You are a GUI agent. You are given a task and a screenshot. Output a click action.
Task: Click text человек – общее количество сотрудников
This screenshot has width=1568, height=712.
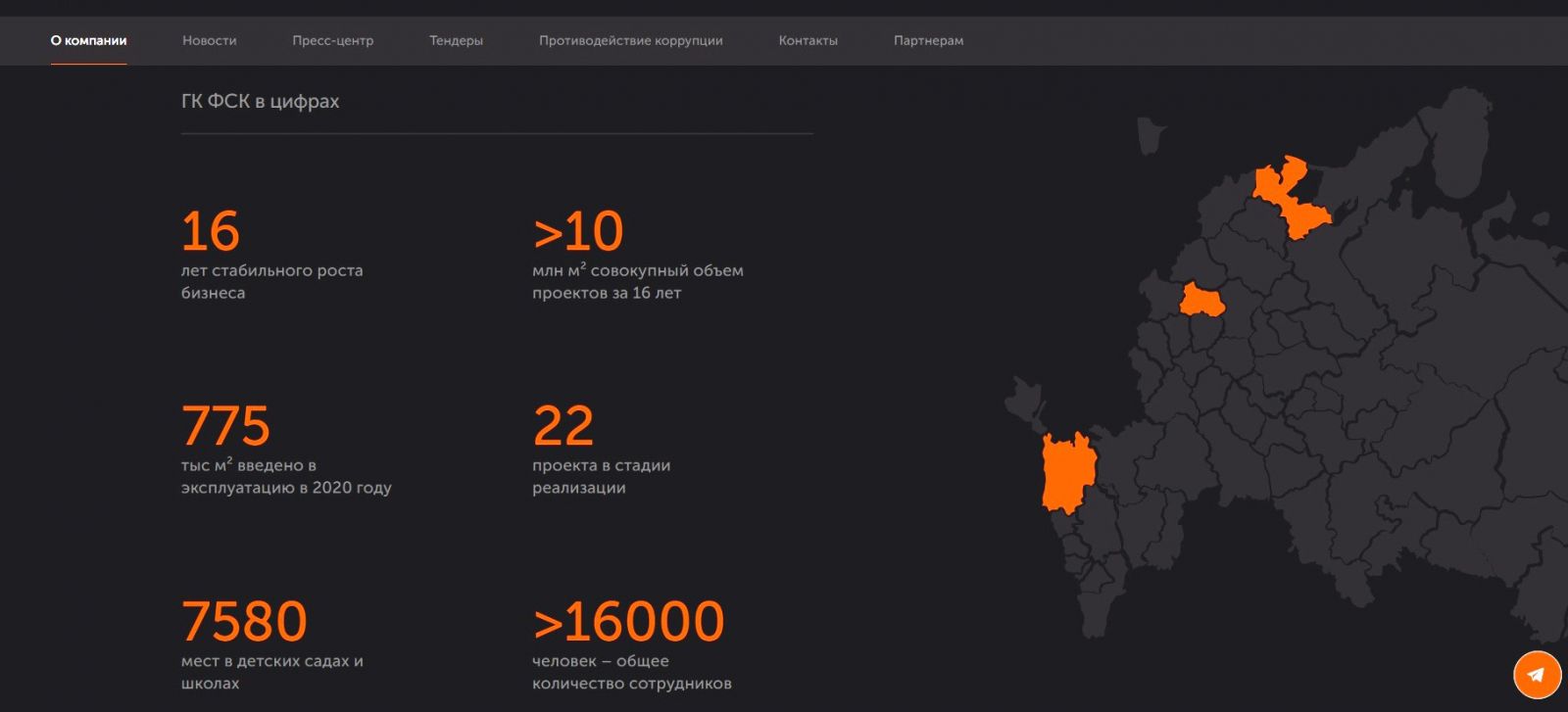[x=632, y=672]
